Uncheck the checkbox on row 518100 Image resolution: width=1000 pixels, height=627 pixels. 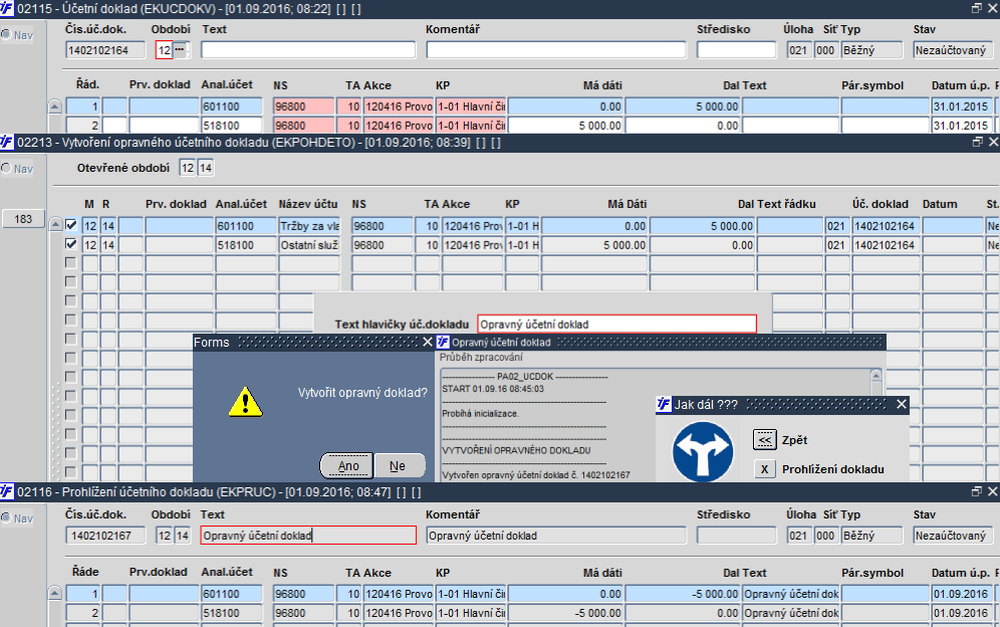[71, 244]
